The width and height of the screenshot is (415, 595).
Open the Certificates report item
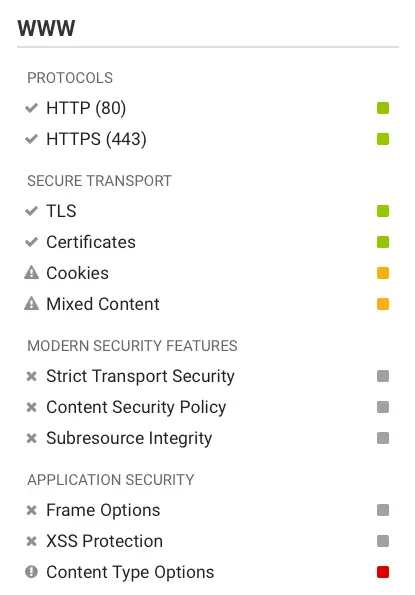pos(207,242)
